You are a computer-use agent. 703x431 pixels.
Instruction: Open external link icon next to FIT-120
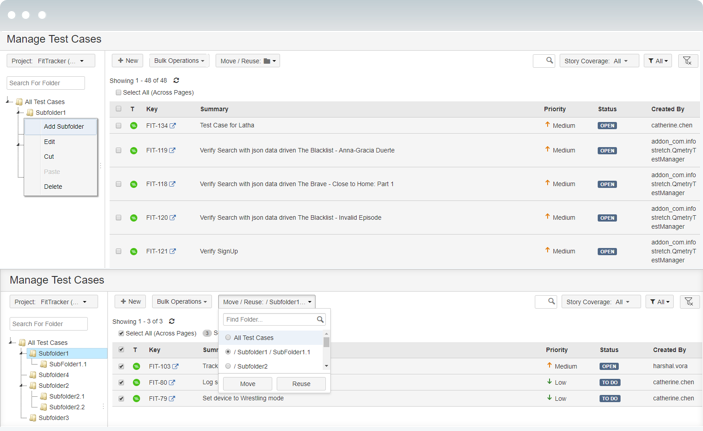click(x=173, y=218)
